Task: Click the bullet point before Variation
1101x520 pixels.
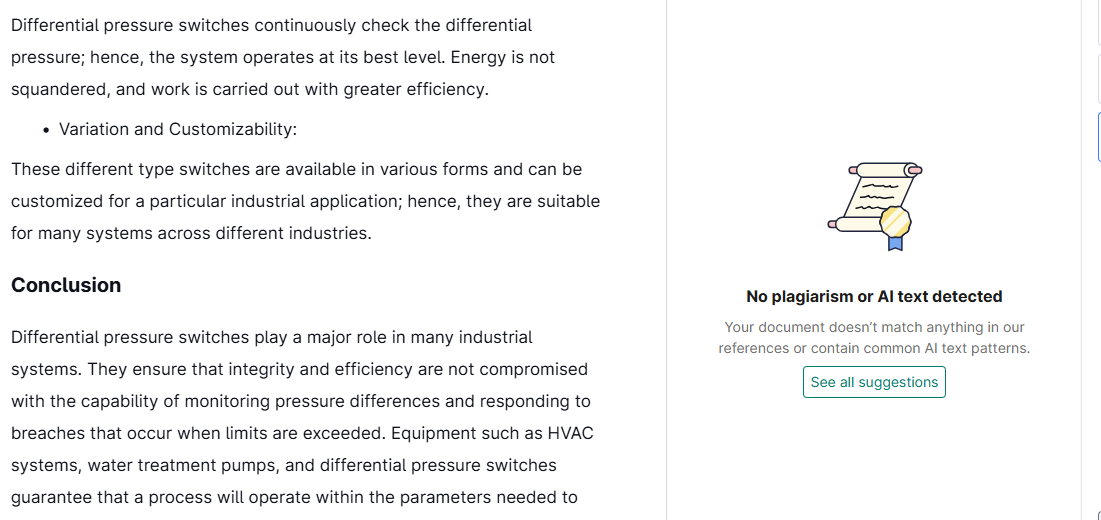Action: [46, 131]
